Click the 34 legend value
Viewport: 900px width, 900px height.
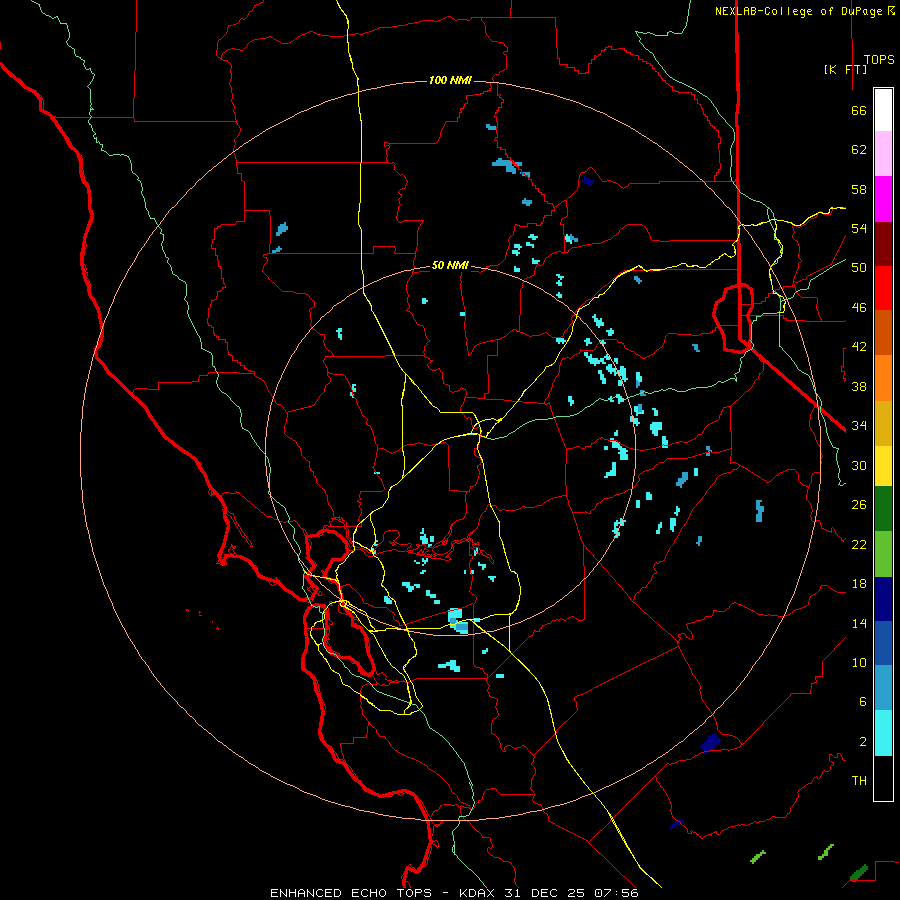click(x=859, y=426)
